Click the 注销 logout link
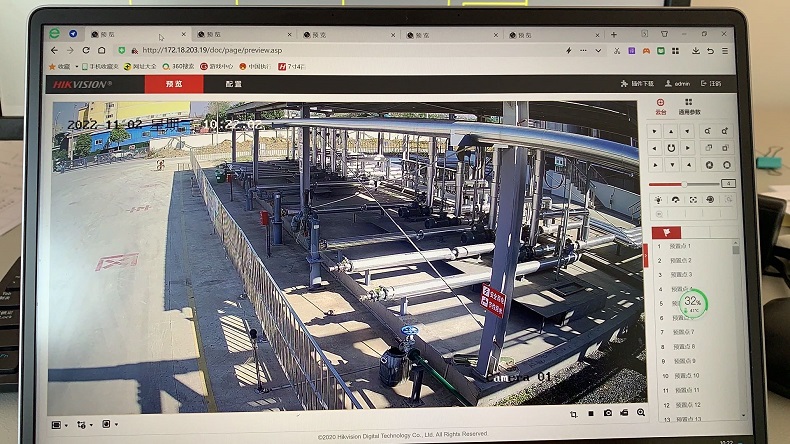Image resolution: width=790 pixels, height=444 pixels. (711, 84)
